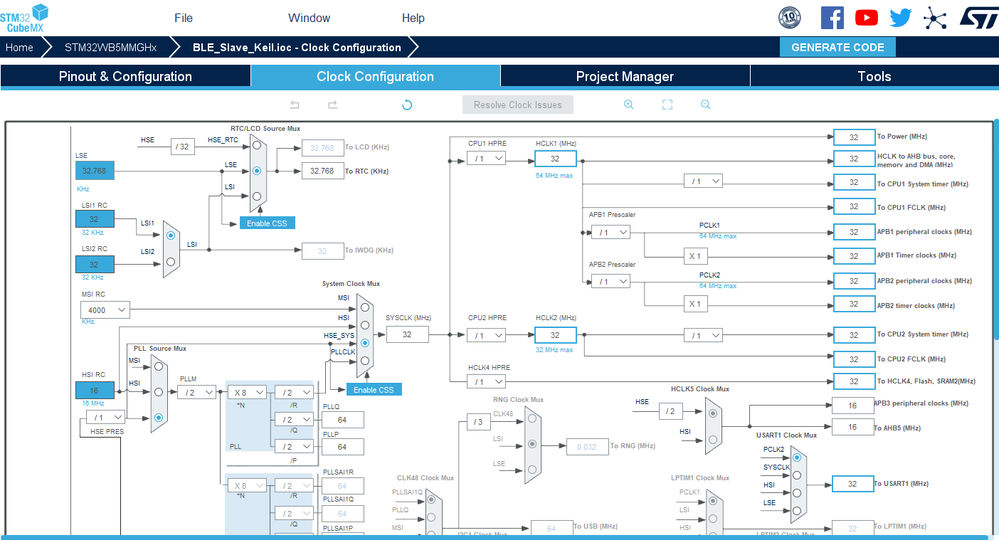999x540 pixels.
Task: Open the PLLM divider dropdown
Action: click(x=197, y=392)
